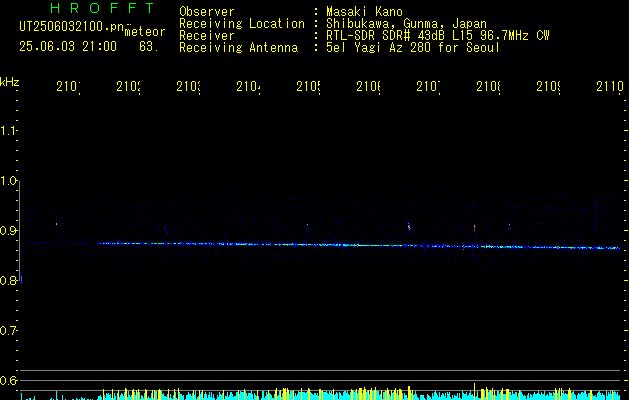Click the 2101 time axis label
Screen dimensions: 629x400
[68, 86]
